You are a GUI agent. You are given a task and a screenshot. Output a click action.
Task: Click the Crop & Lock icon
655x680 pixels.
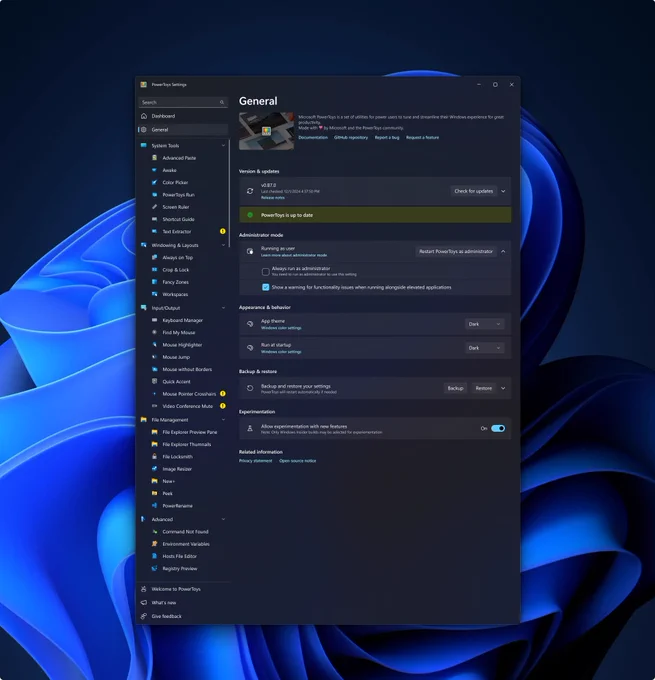point(154,270)
